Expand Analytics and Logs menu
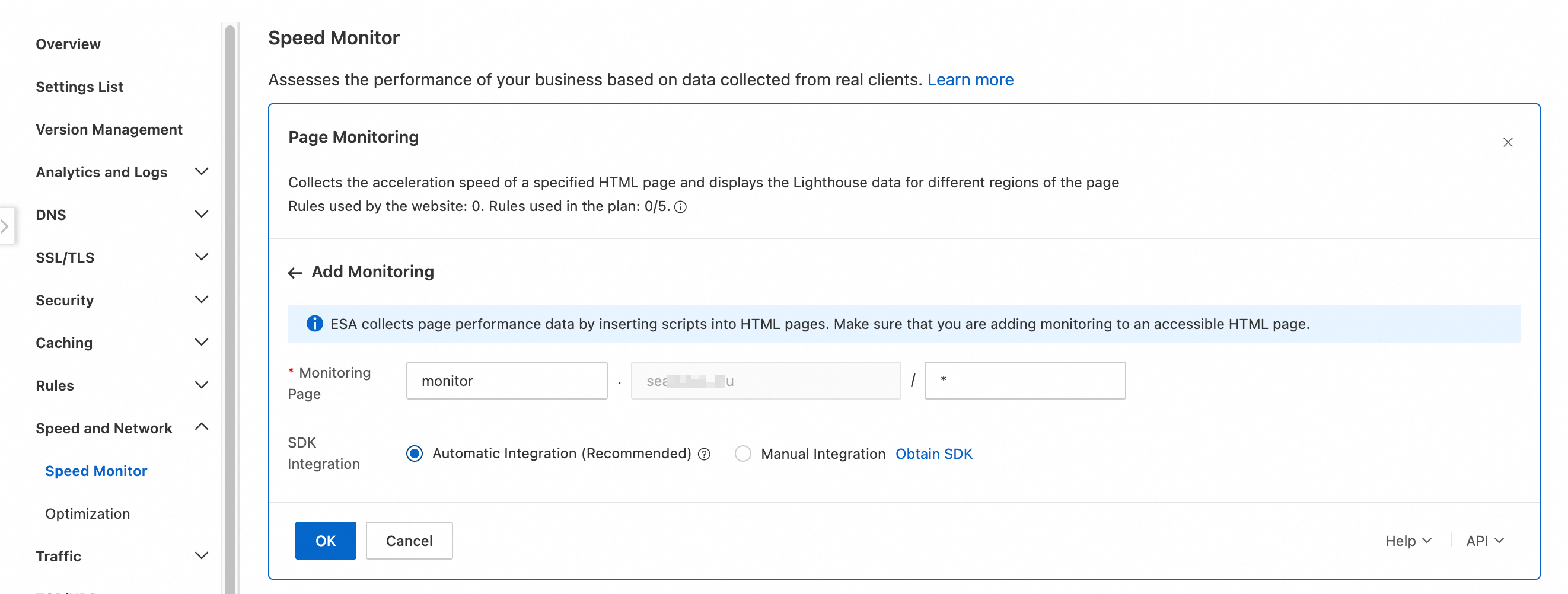 pos(201,172)
